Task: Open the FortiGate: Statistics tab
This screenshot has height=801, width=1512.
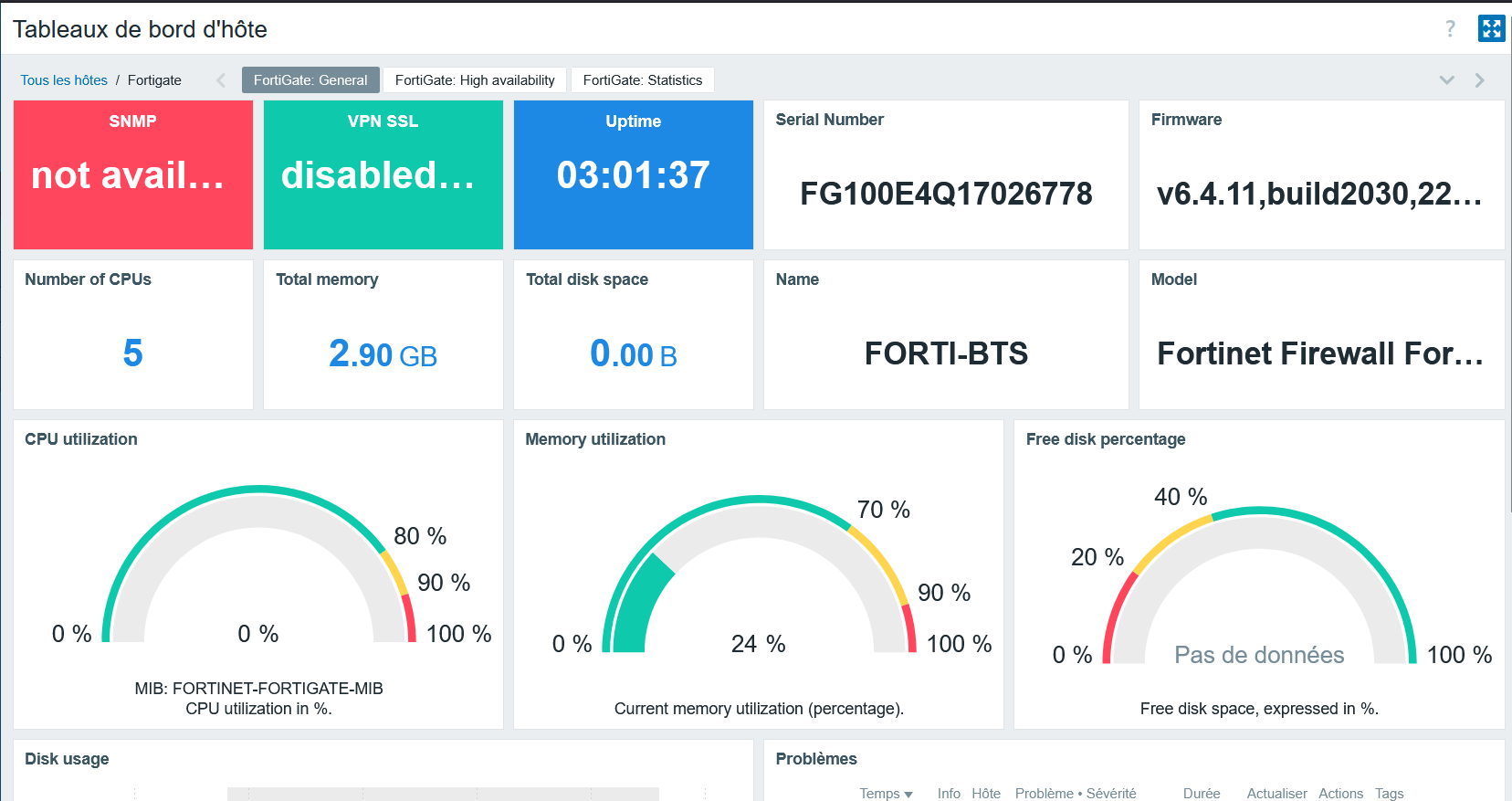Action: coord(643,80)
